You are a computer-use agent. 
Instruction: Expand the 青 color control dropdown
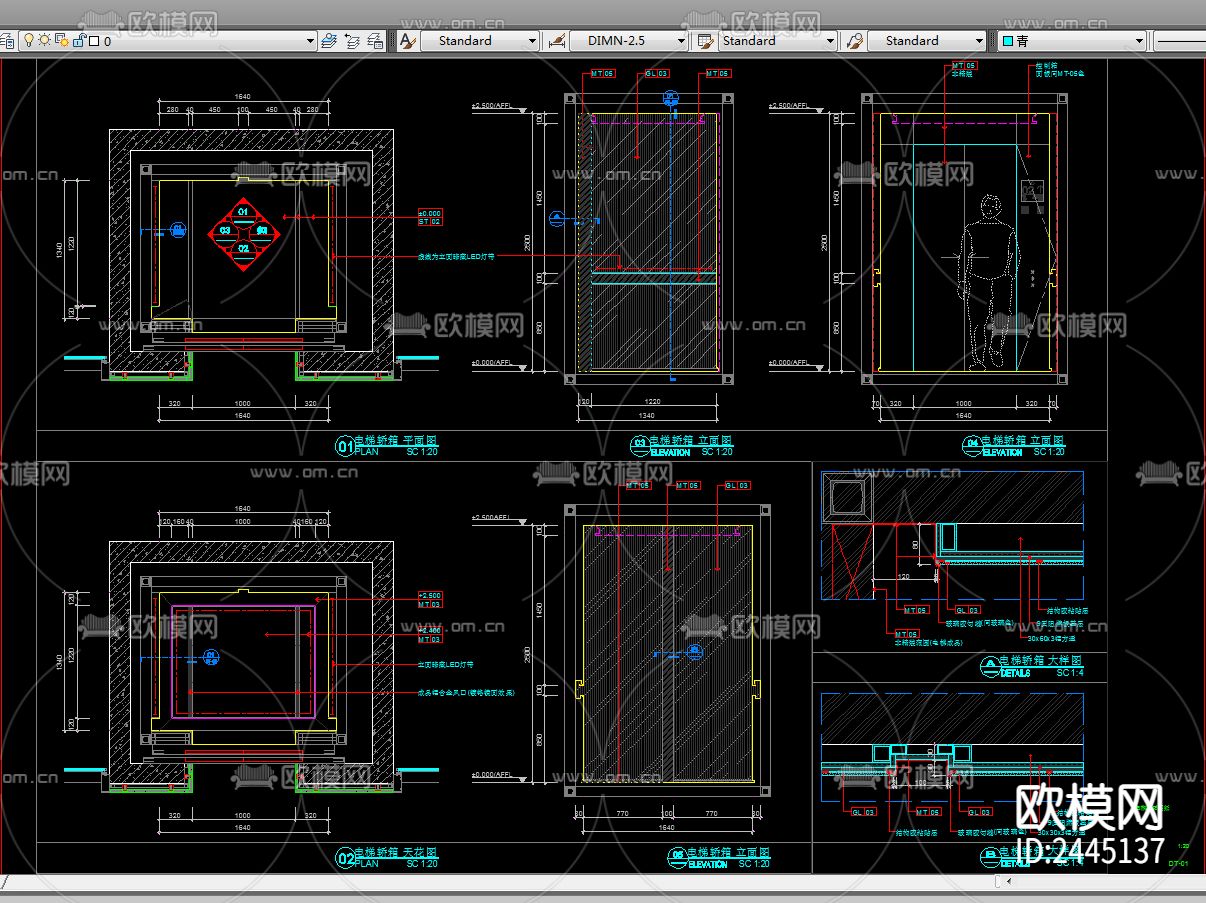tap(1139, 41)
